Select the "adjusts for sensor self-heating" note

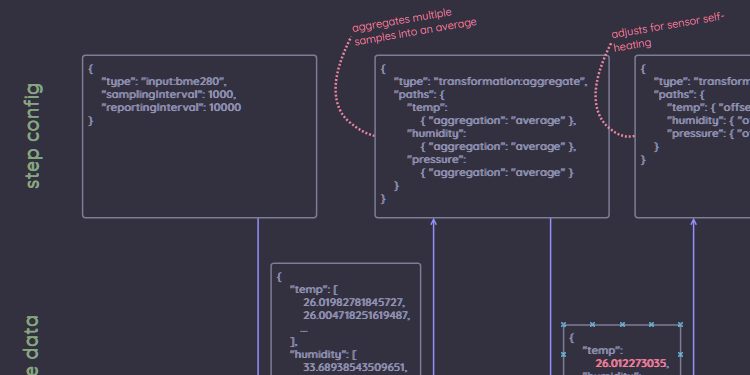668,32
